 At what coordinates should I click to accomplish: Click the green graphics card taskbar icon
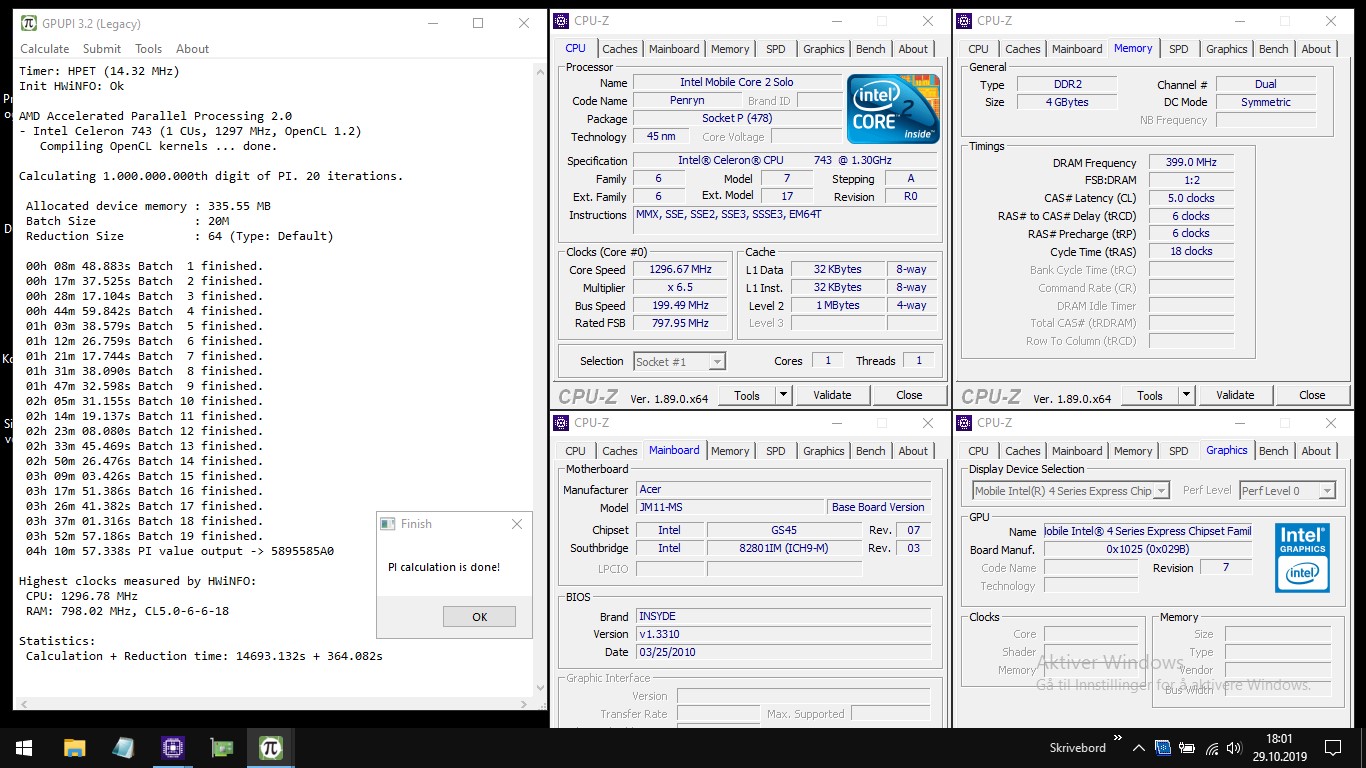point(221,747)
